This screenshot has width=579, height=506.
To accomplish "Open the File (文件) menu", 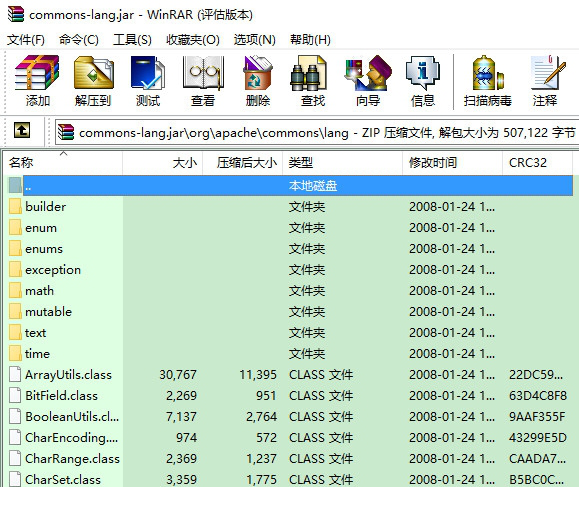I will point(26,40).
